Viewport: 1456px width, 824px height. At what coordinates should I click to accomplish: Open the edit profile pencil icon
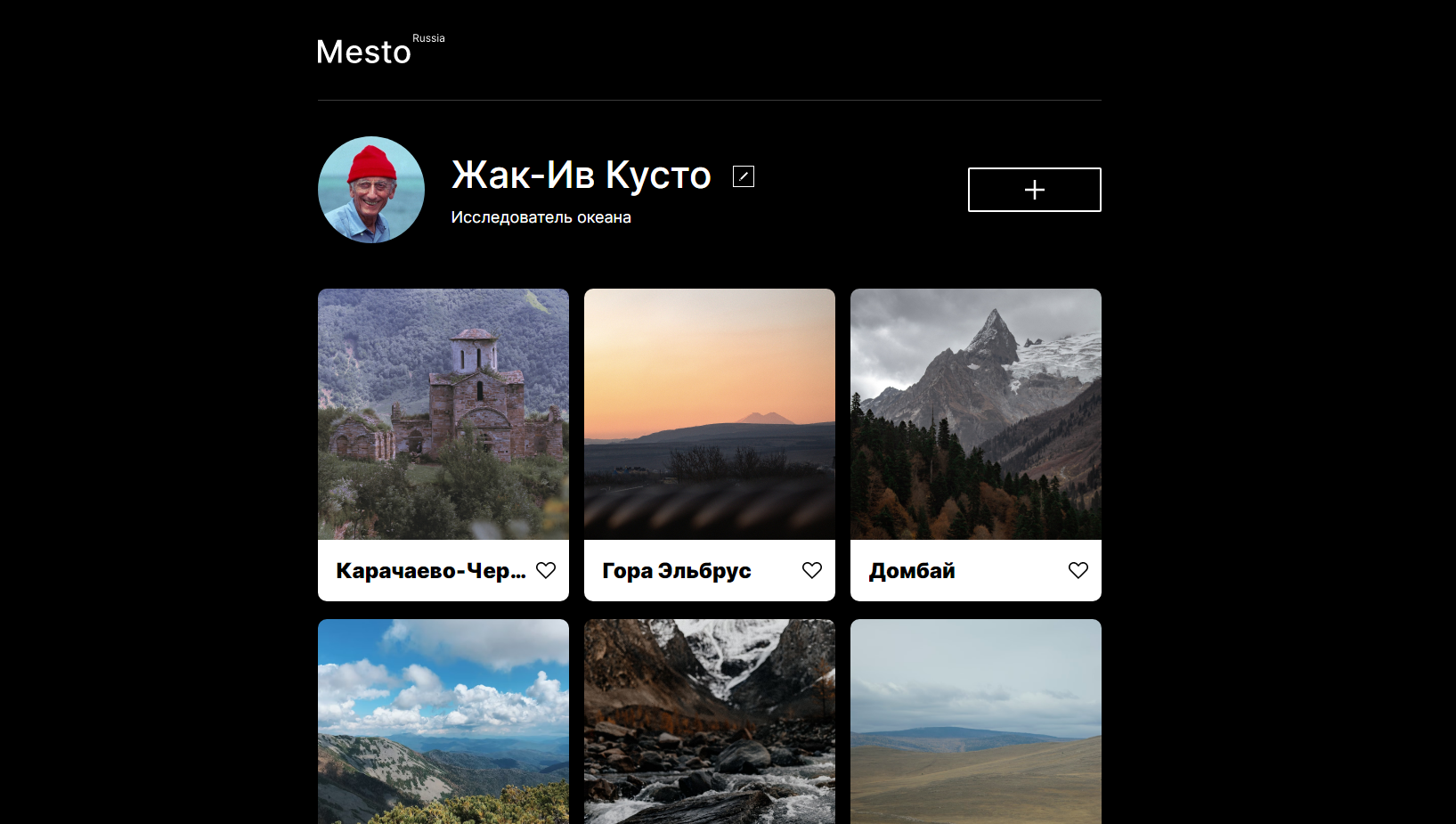pyautogui.click(x=743, y=175)
